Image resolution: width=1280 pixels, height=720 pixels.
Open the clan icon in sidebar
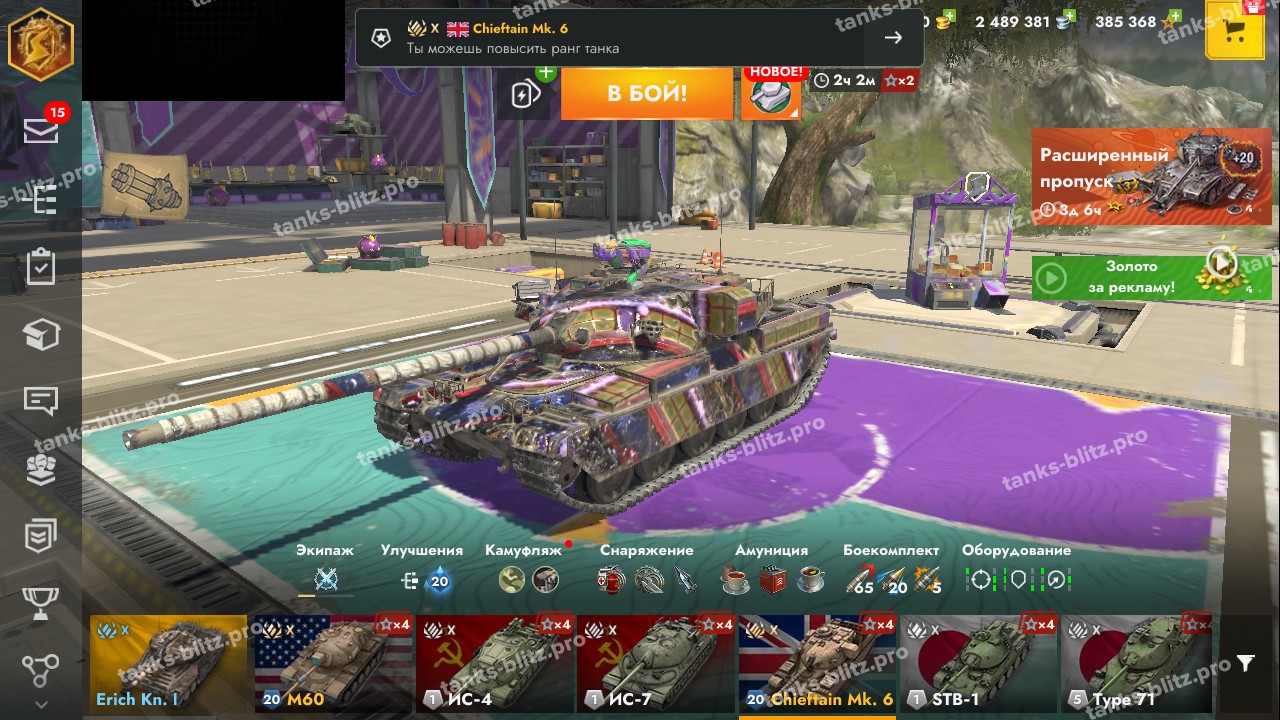click(41, 469)
